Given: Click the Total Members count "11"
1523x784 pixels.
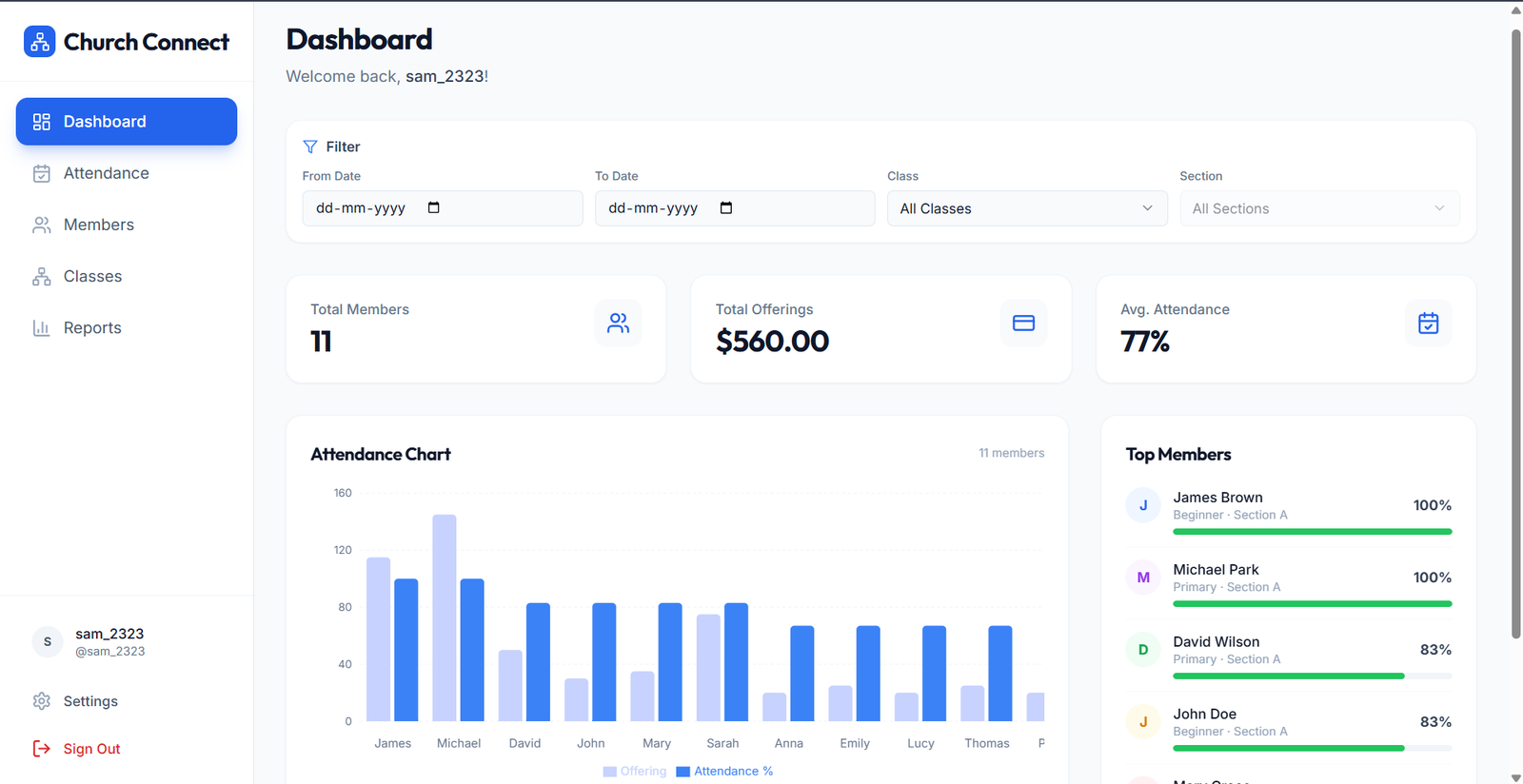Looking at the screenshot, I should coord(322,341).
